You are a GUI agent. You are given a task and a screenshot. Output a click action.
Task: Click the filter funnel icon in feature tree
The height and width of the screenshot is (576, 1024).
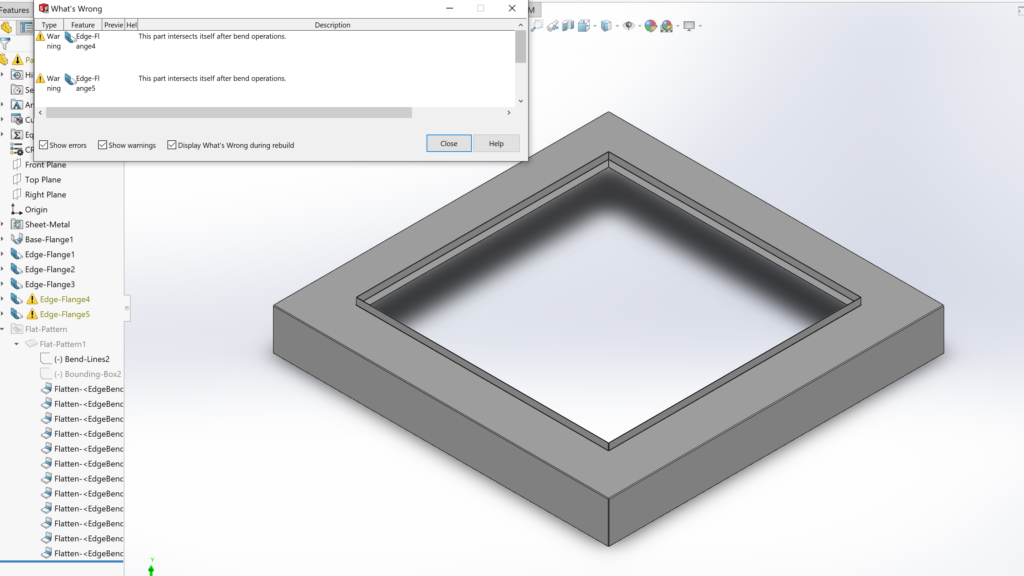(6, 44)
